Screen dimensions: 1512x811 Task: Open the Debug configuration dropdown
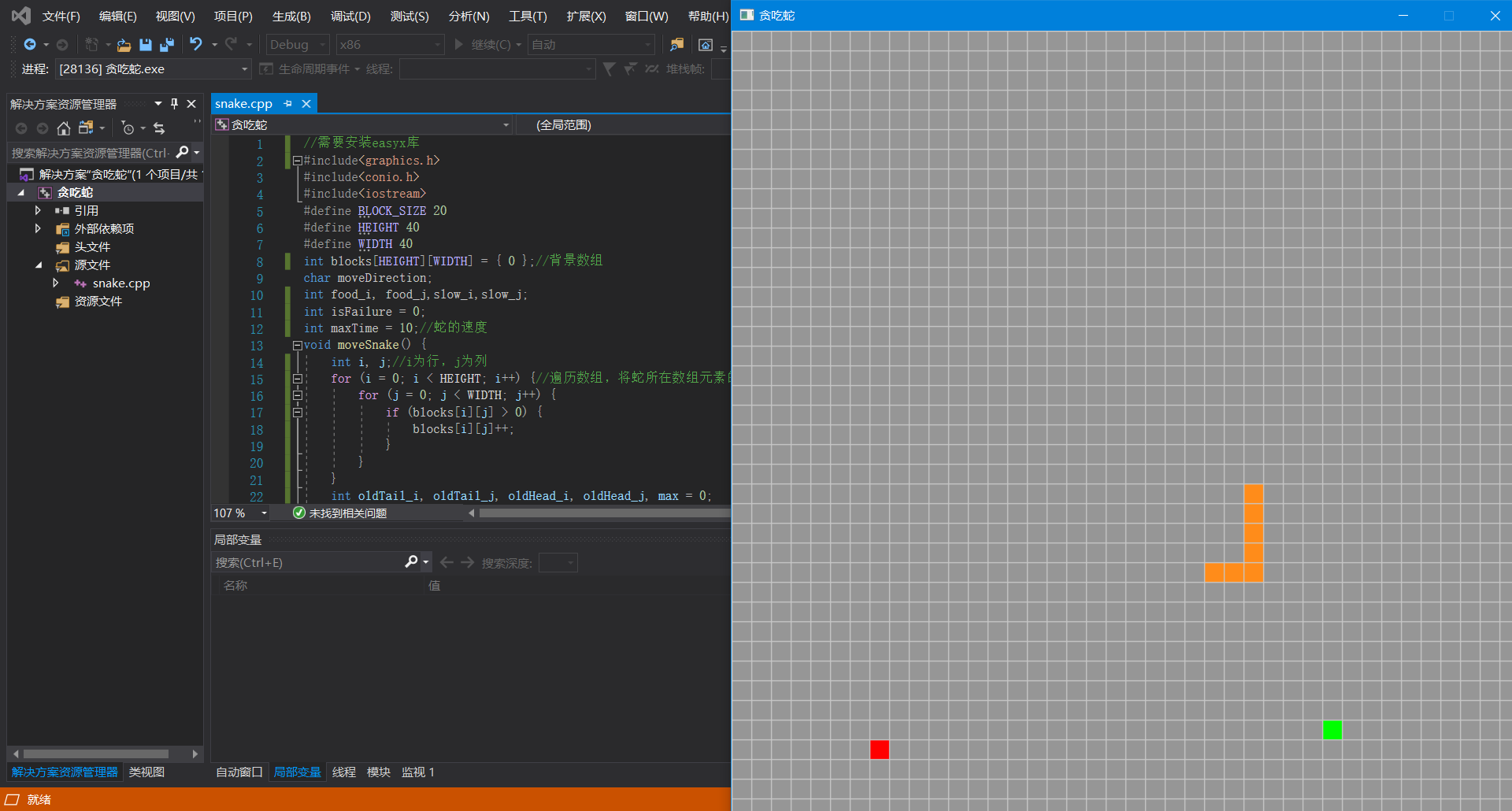298,45
